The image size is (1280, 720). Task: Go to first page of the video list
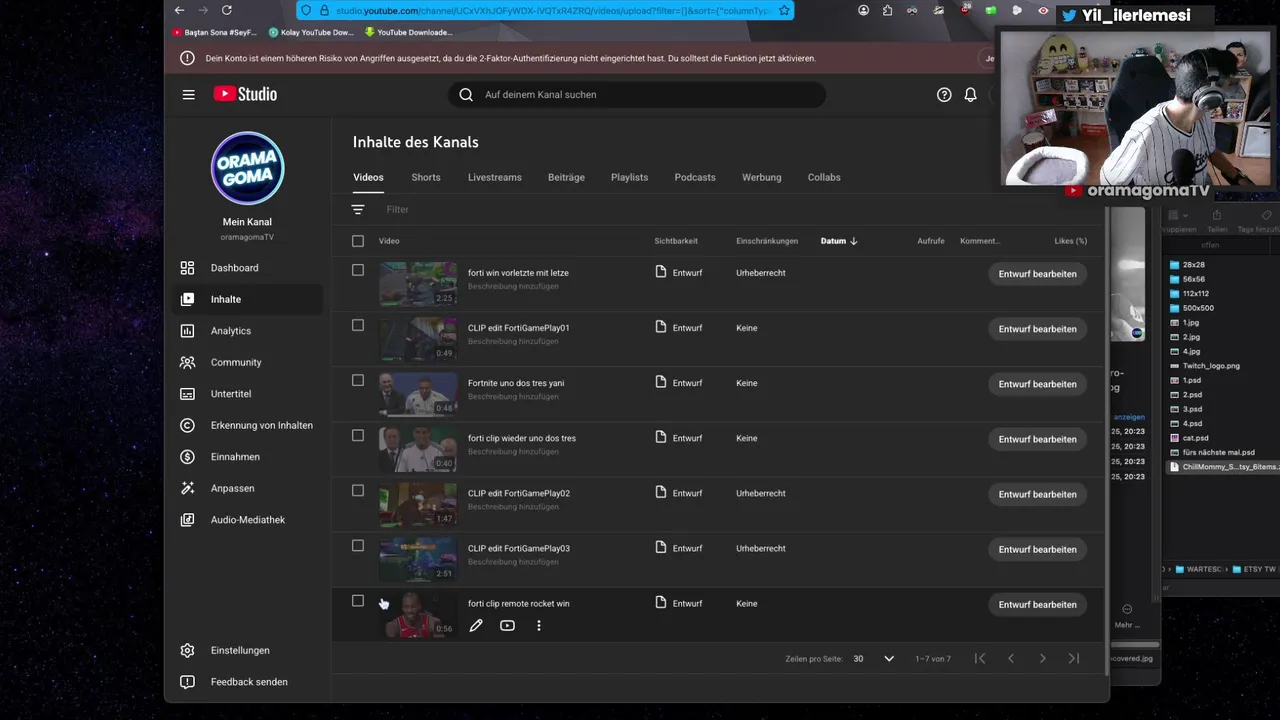click(x=980, y=658)
